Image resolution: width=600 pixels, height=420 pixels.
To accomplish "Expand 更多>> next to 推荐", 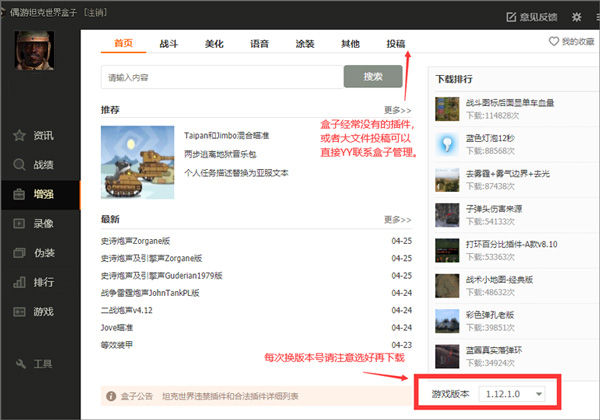I will [397, 110].
